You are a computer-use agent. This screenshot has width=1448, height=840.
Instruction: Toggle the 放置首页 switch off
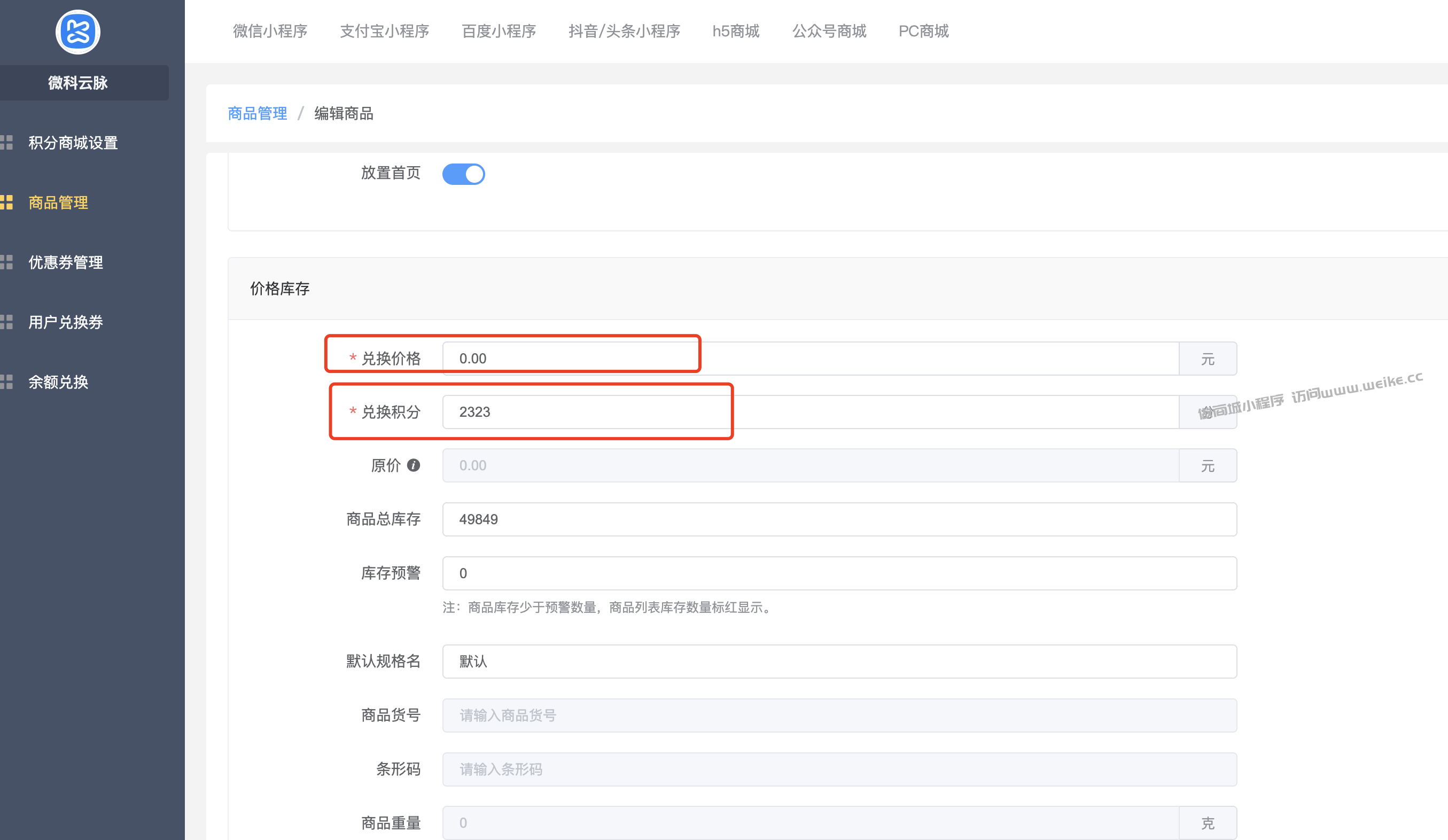[x=463, y=174]
